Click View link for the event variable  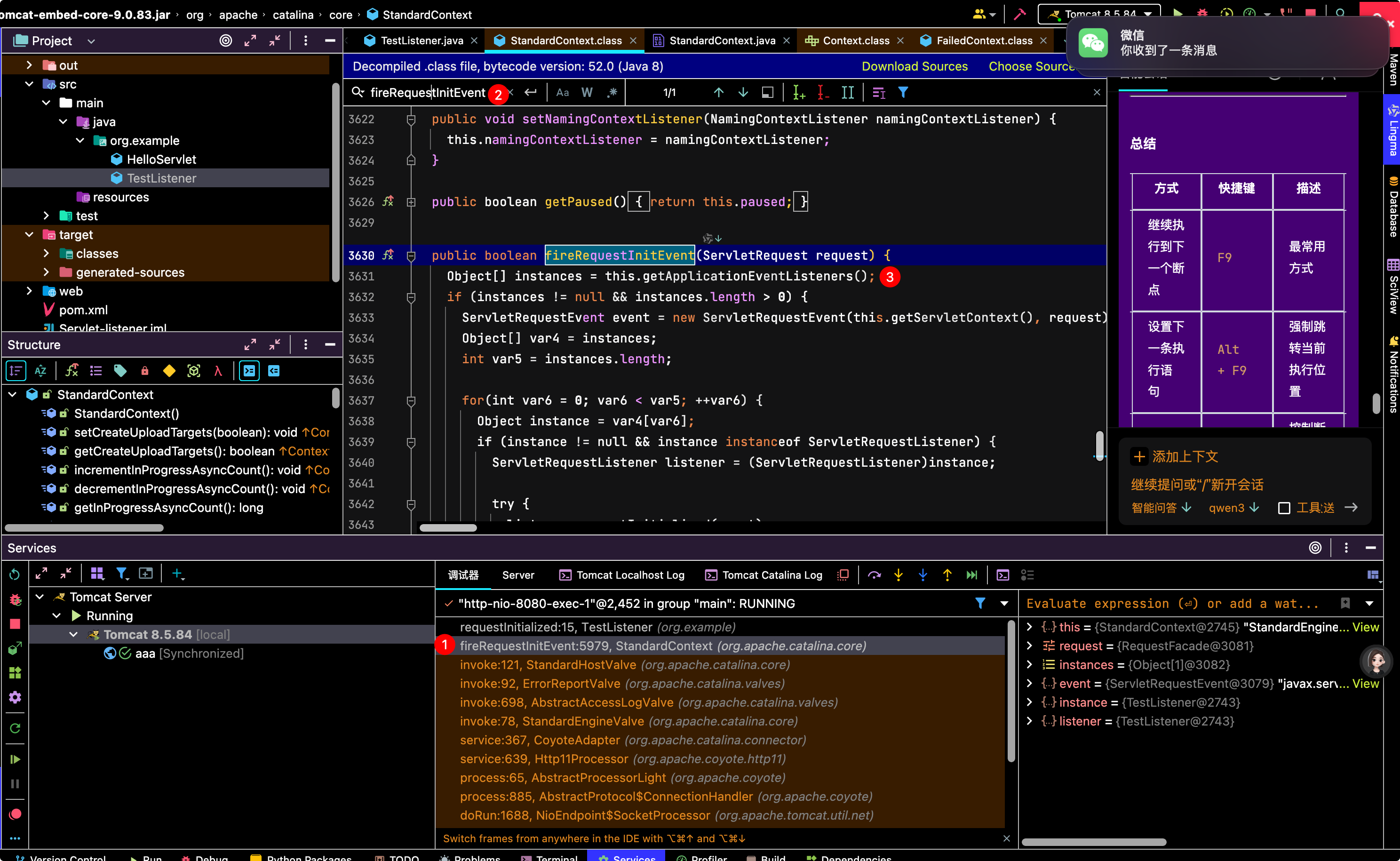click(x=1365, y=683)
